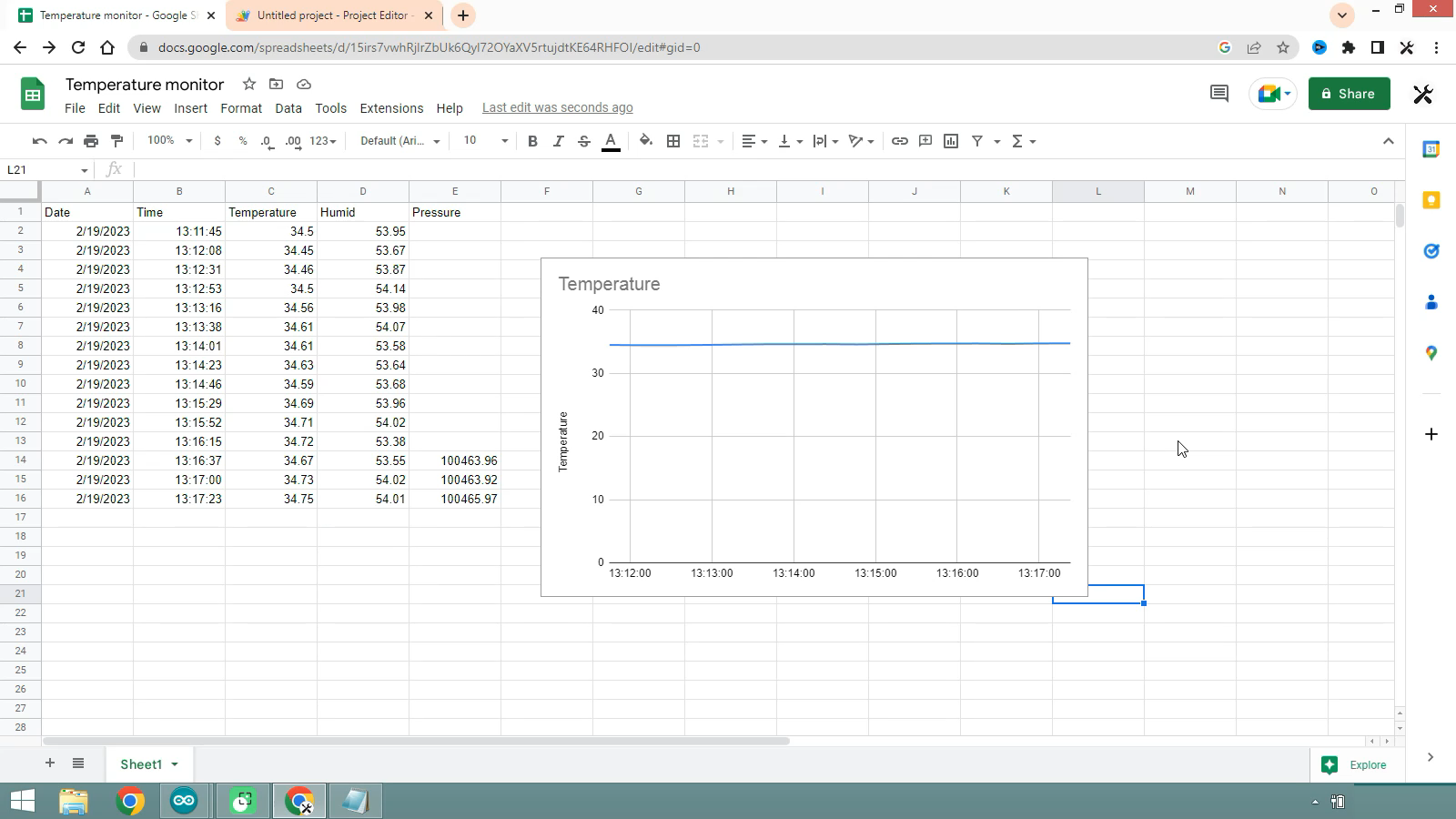Click the Share button
This screenshot has height=819, width=1456.
click(1349, 94)
